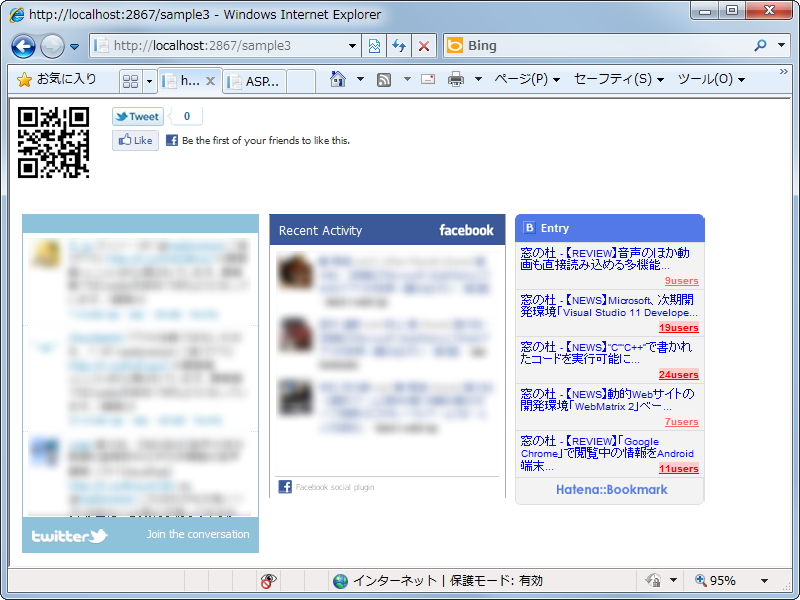This screenshot has height=600, width=800.
Task: Click the facebook logo in Recent Activity header
Action: click(466, 231)
